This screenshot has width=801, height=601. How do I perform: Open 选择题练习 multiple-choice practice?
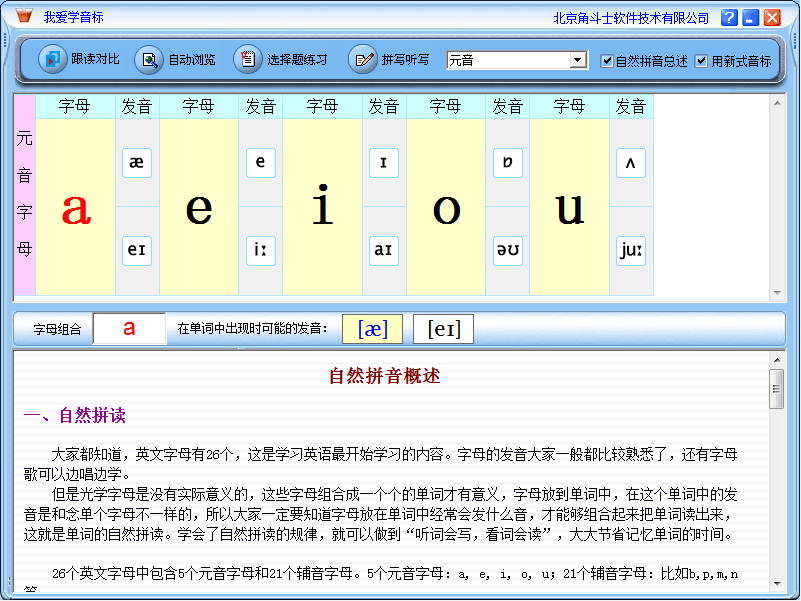coord(246,59)
